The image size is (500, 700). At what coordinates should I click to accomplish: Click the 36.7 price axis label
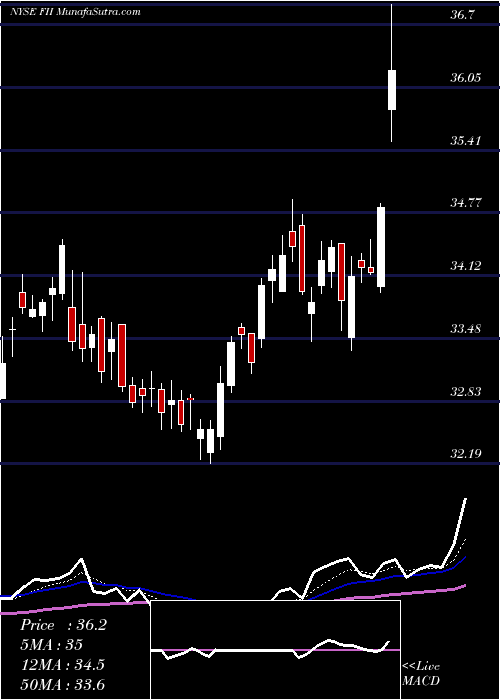pos(462,15)
